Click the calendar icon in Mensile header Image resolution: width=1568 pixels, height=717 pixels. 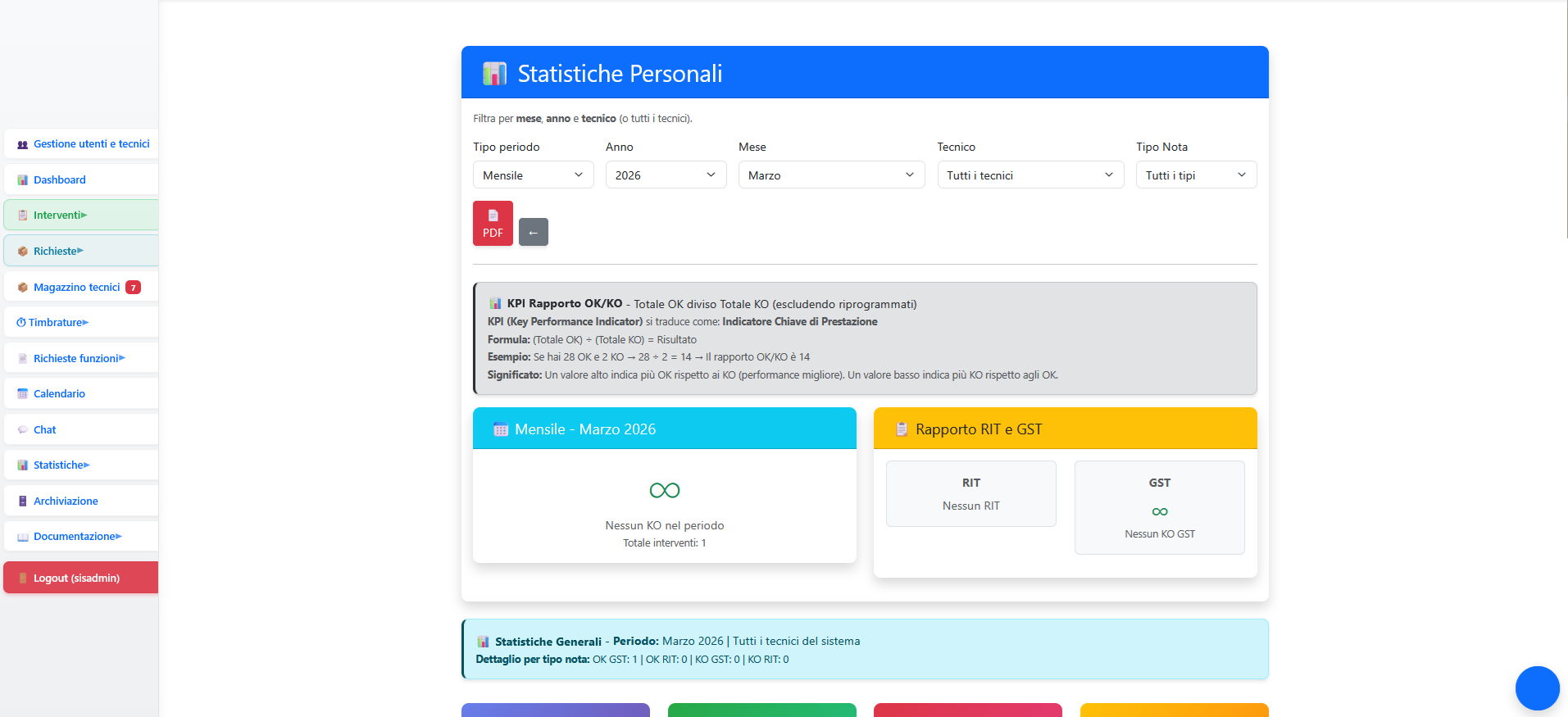(x=501, y=429)
